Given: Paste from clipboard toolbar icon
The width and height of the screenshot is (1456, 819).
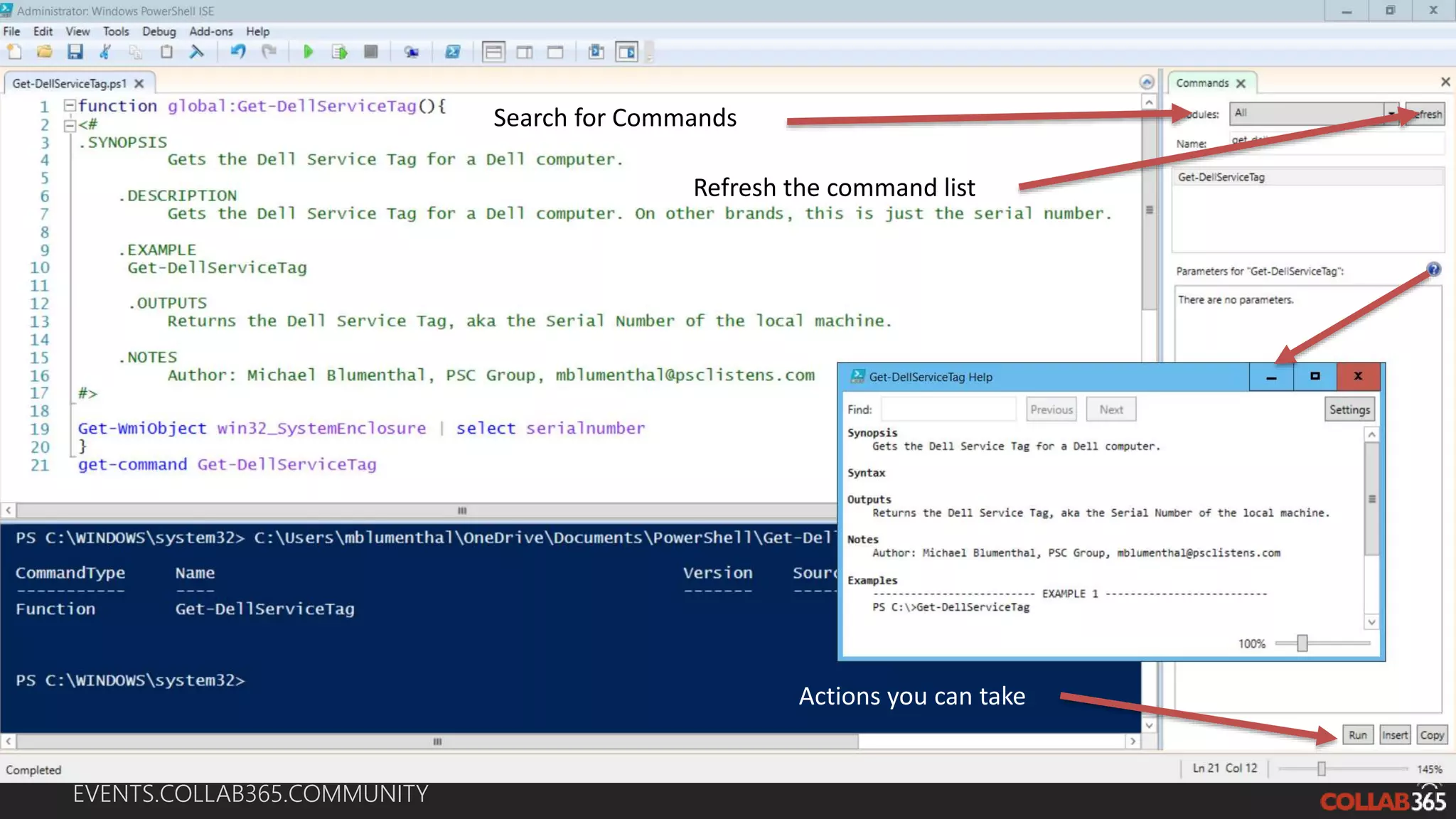Looking at the screenshot, I should click(166, 52).
